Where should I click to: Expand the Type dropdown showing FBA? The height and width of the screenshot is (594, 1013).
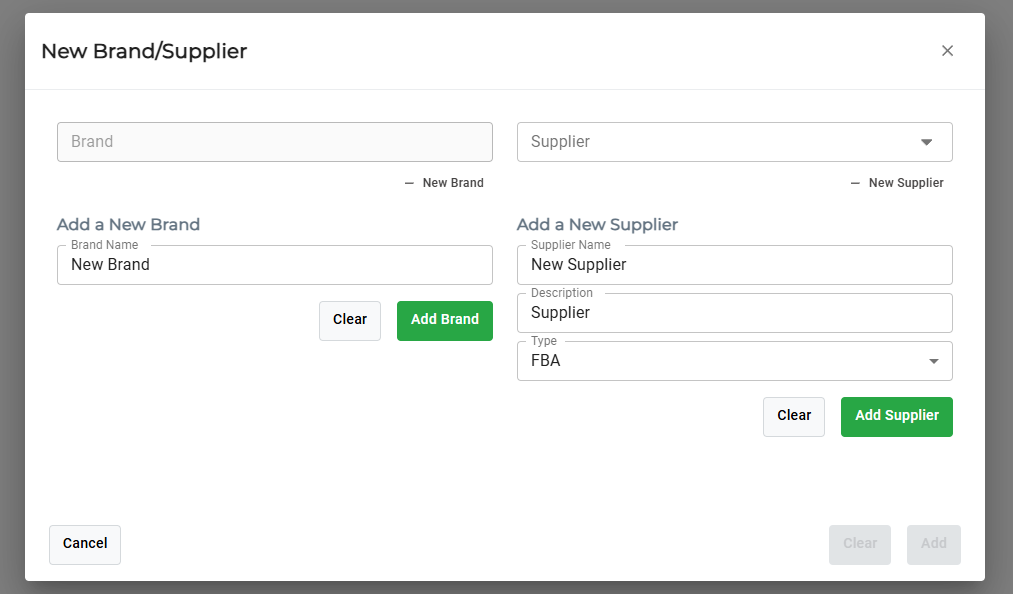[933, 361]
